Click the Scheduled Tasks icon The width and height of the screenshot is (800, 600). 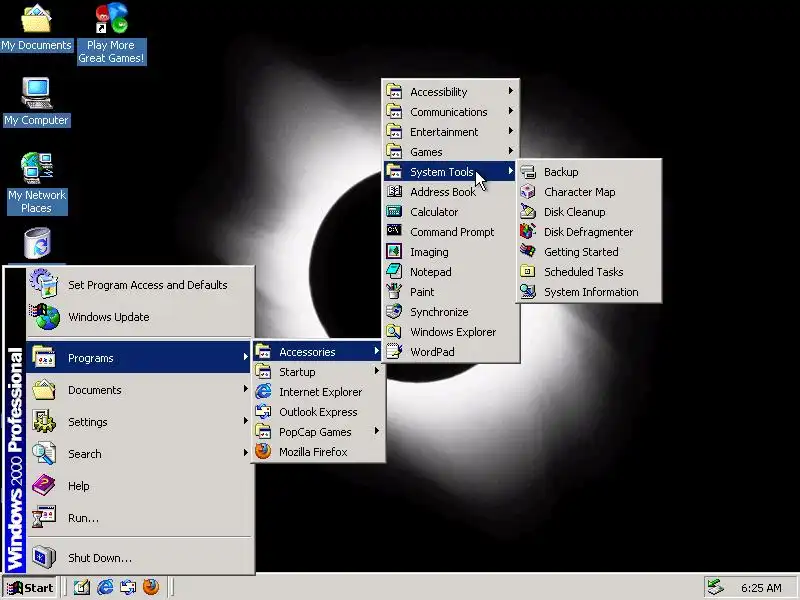528,271
